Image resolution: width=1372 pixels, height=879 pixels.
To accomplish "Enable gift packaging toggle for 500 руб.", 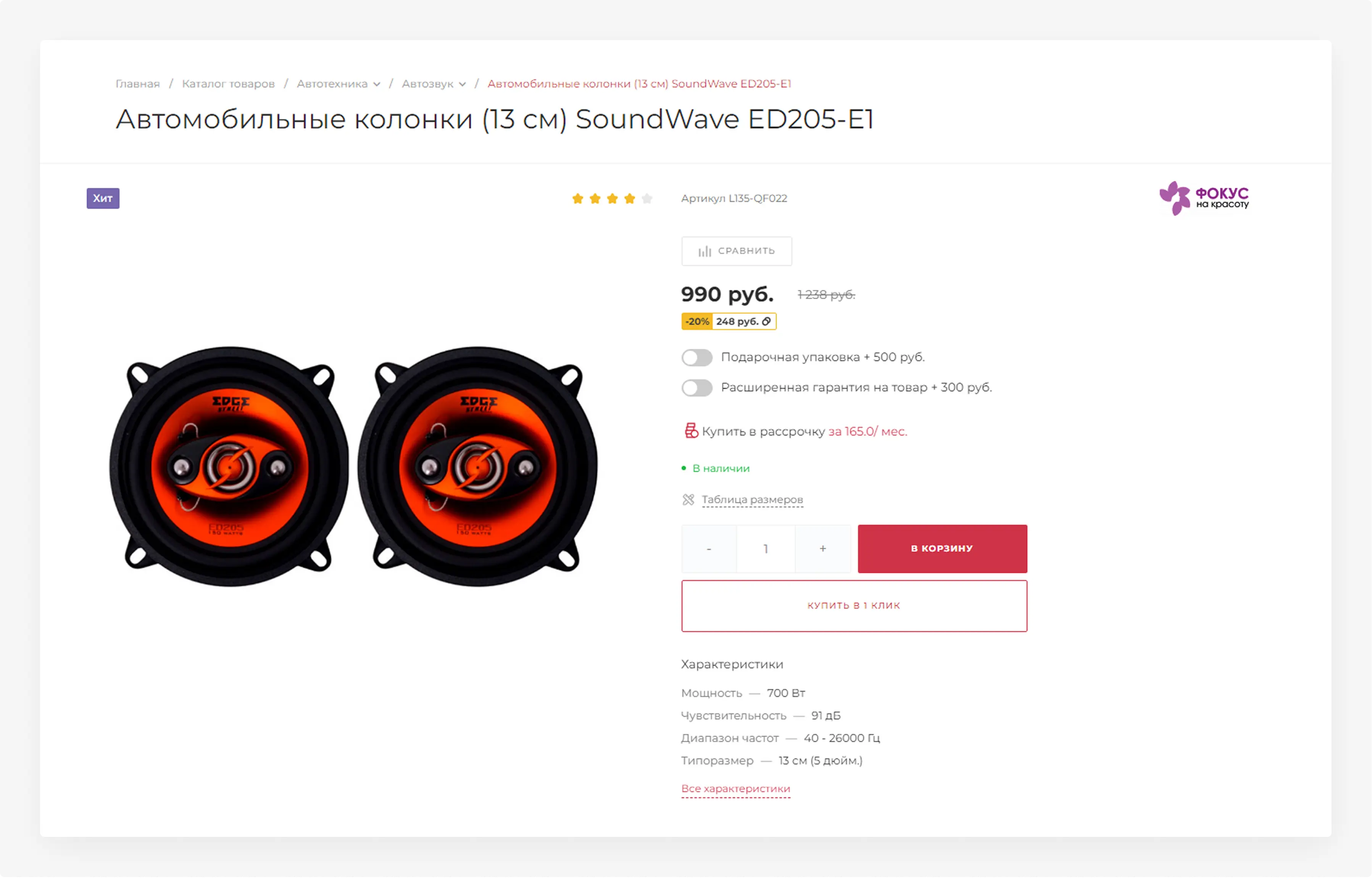I will (697, 358).
